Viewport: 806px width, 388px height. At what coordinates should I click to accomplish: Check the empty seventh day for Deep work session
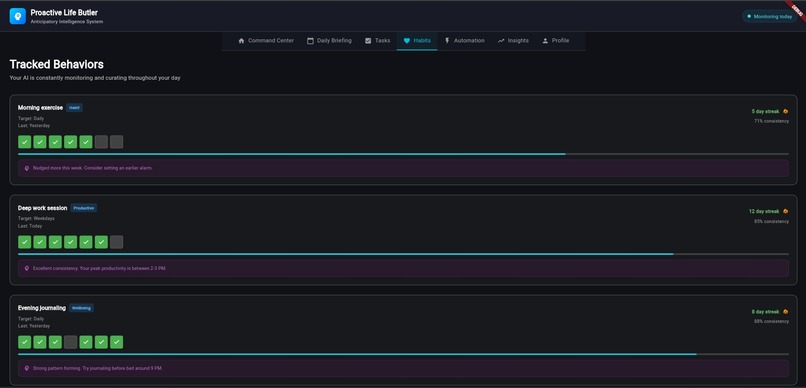[117, 242]
